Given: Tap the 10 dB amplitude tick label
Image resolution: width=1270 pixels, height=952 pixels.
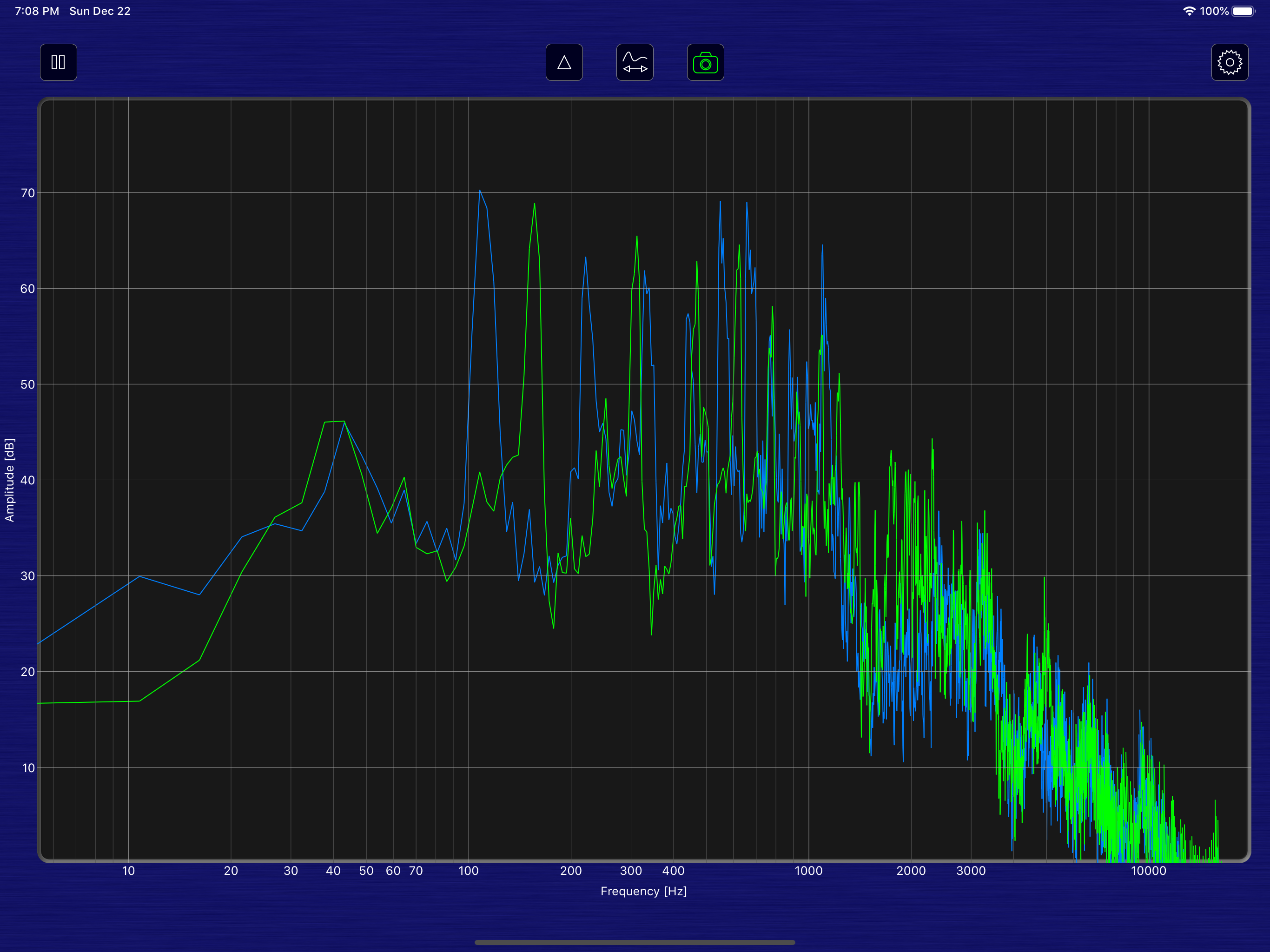Looking at the screenshot, I should [x=28, y=767].
